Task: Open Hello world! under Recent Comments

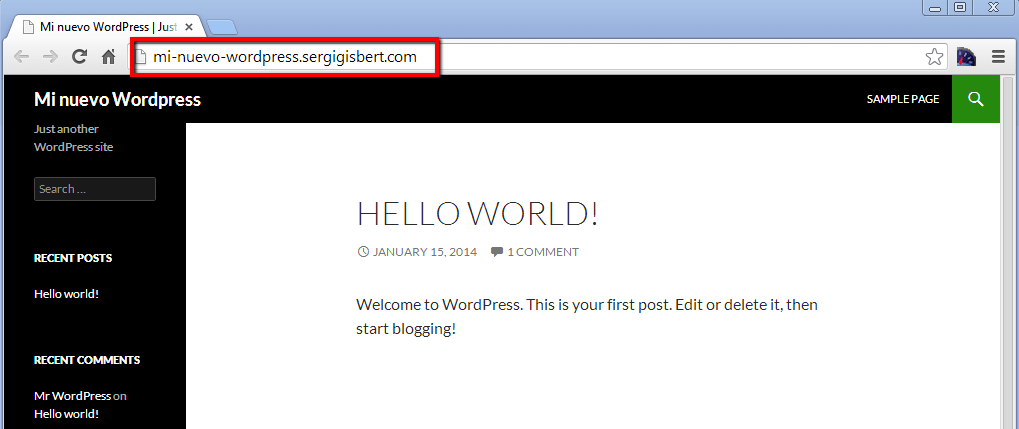Action: (66, 413)
